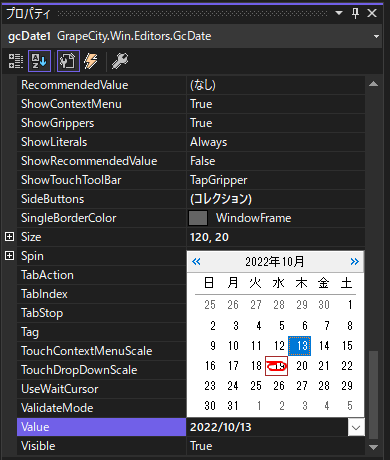The width and height of the screenshot is (390, 460).
Task: Click WindowFrame color value text
Action: click(253, 218)
